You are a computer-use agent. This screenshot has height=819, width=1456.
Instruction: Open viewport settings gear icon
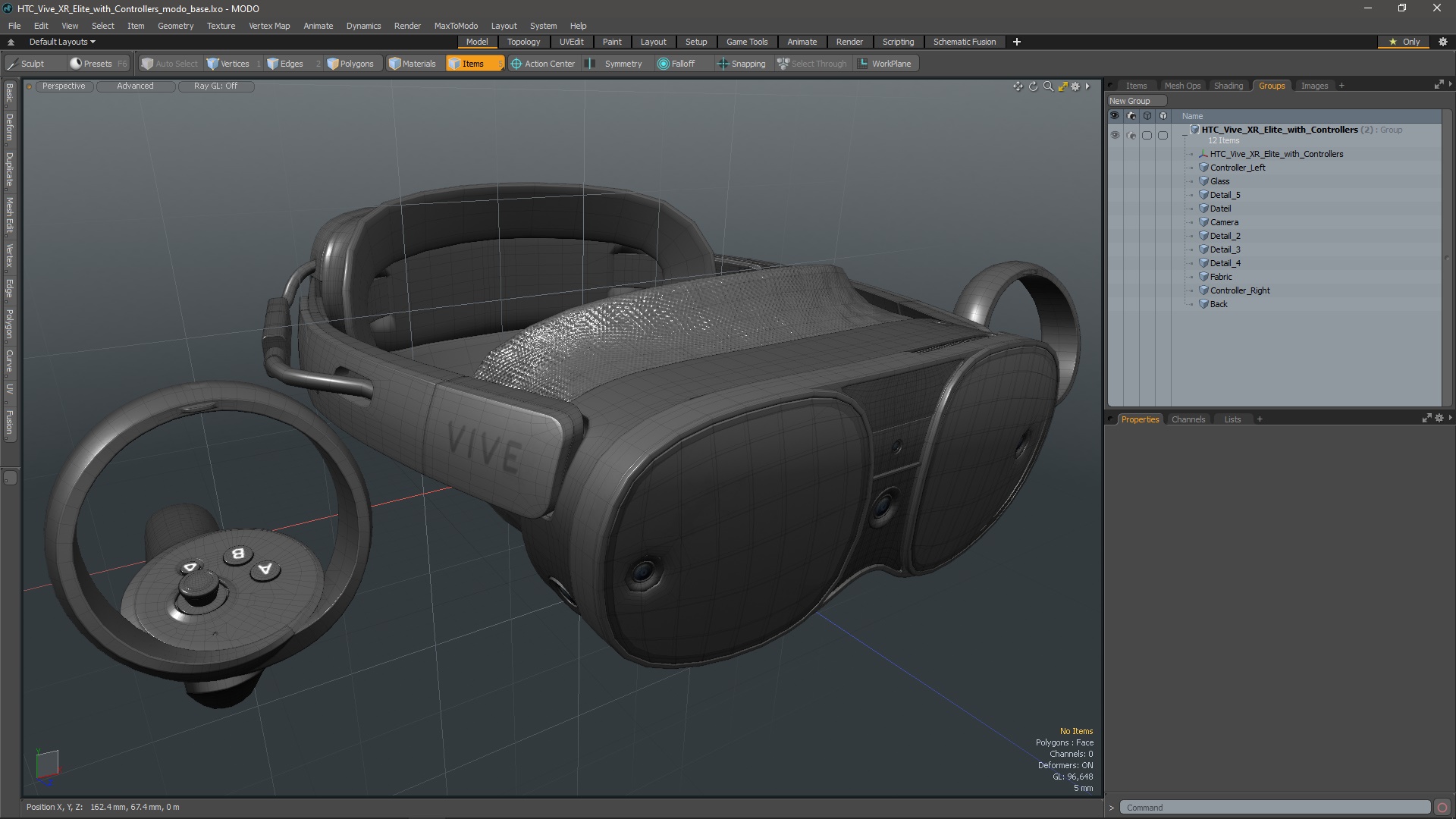tap(1075, 86)
